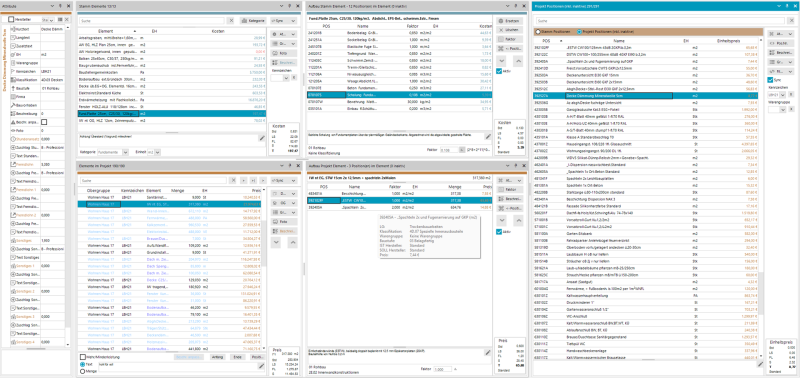Click the Ende button
The width and height of the screenshot is (800, 378).
[x=238, y=357]
